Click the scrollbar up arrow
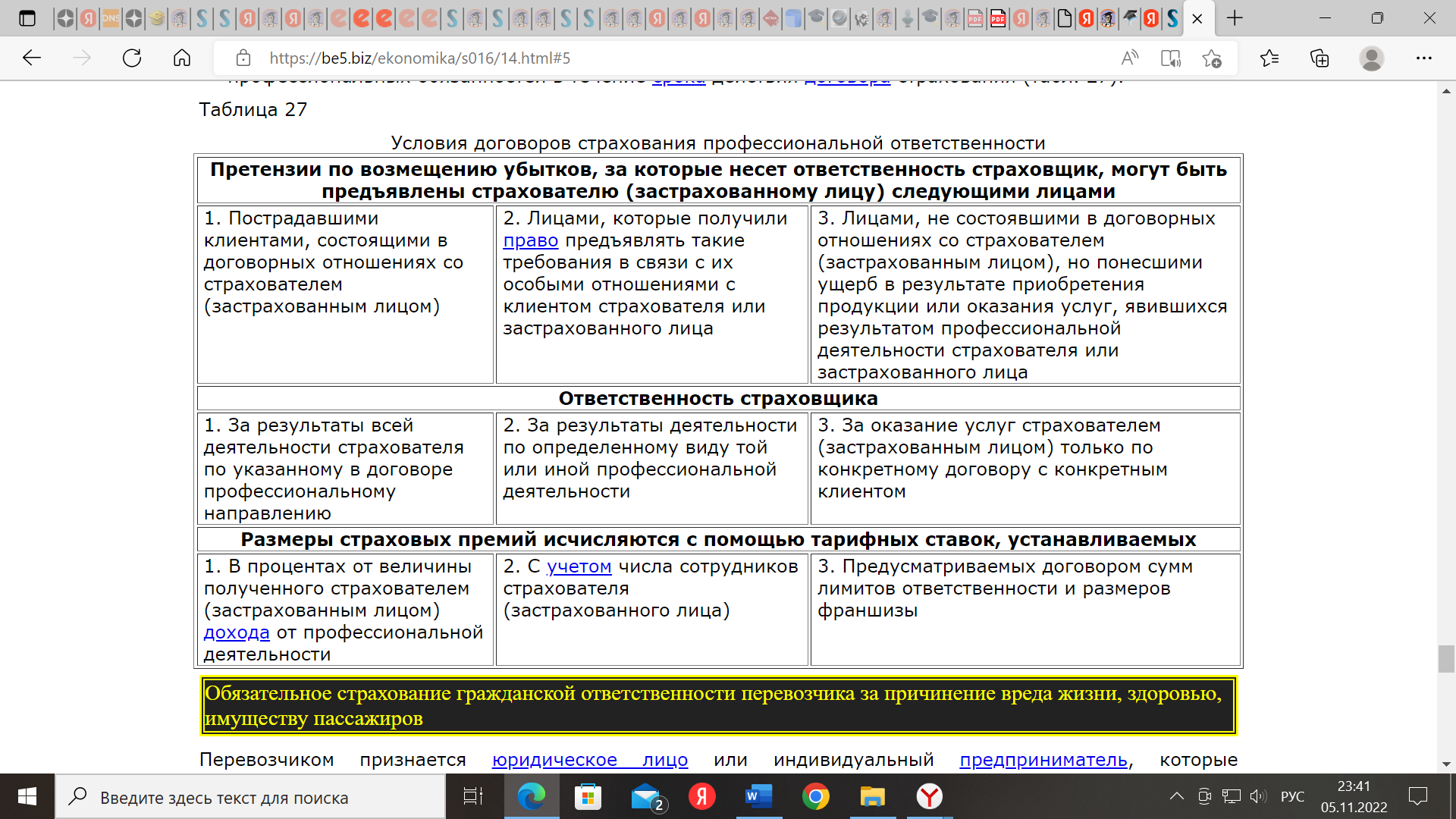 click(x=1446, y=90)
